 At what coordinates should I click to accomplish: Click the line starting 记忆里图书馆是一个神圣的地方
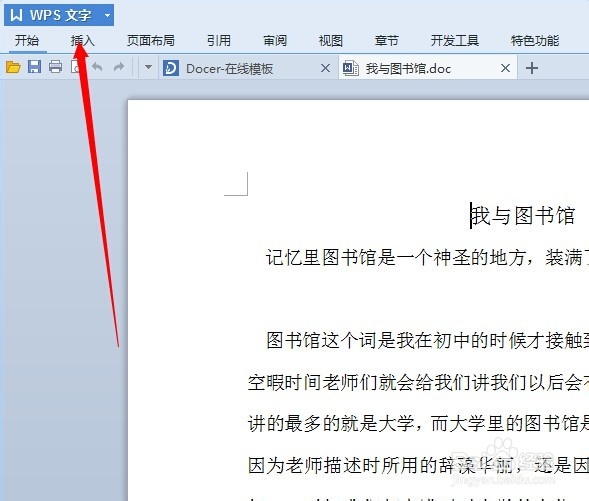(x=427, y=258)
